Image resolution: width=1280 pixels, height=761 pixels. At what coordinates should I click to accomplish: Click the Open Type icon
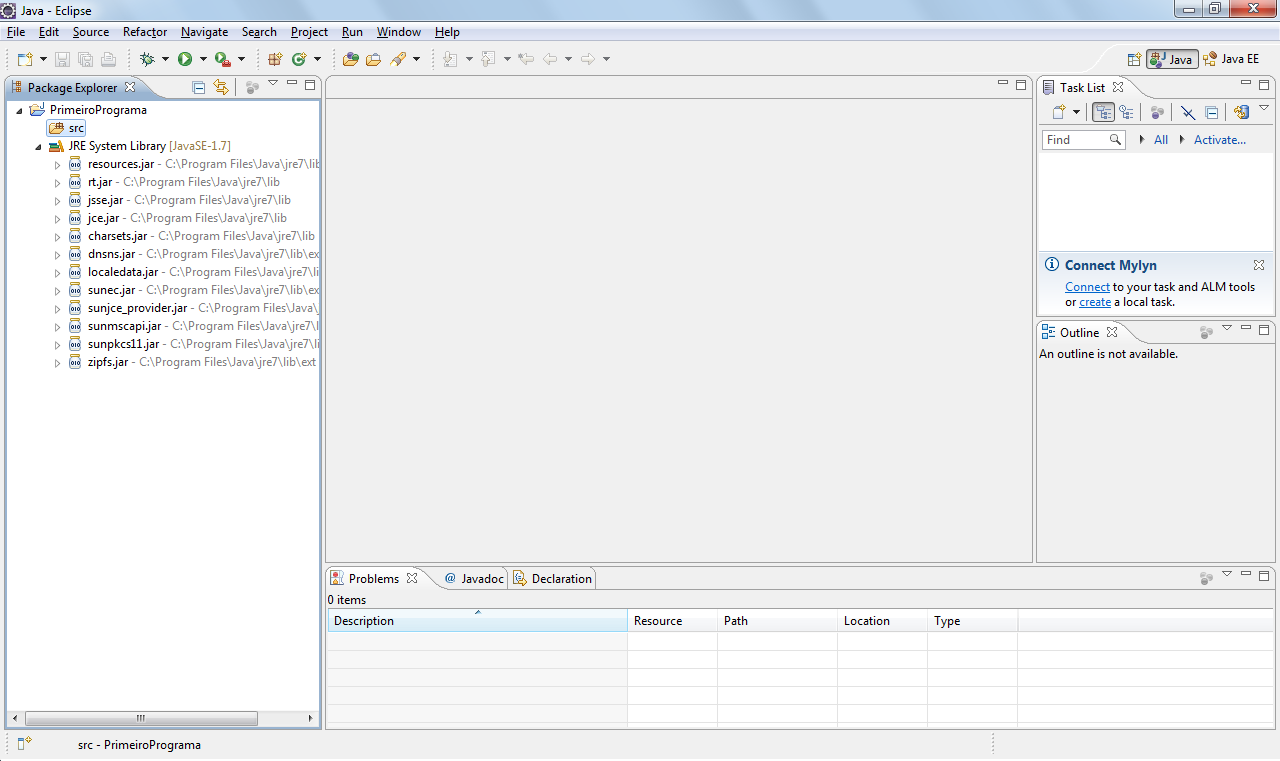pos(350,60)
